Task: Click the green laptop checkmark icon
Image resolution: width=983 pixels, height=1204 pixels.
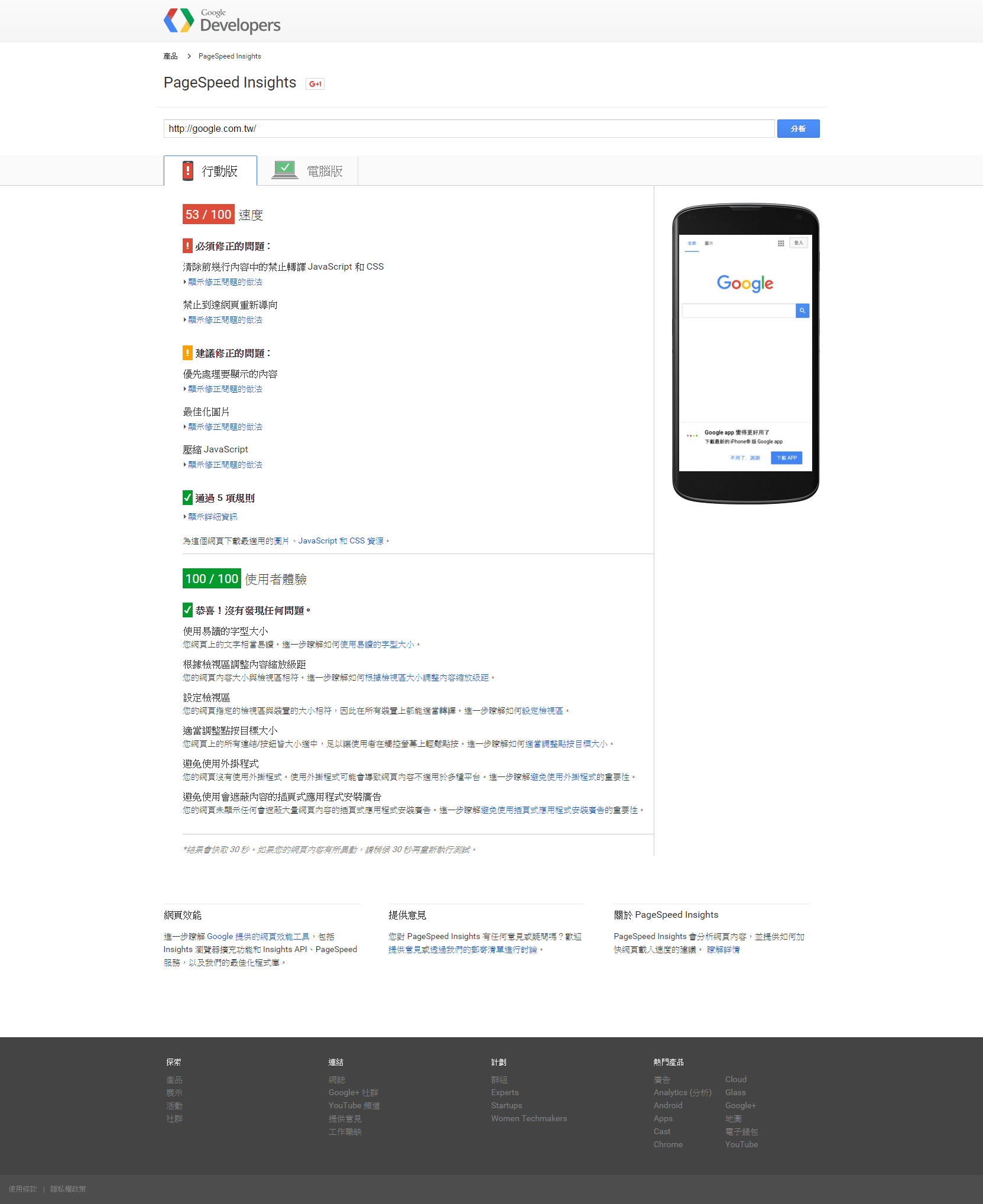Action: tap(285, 170)
